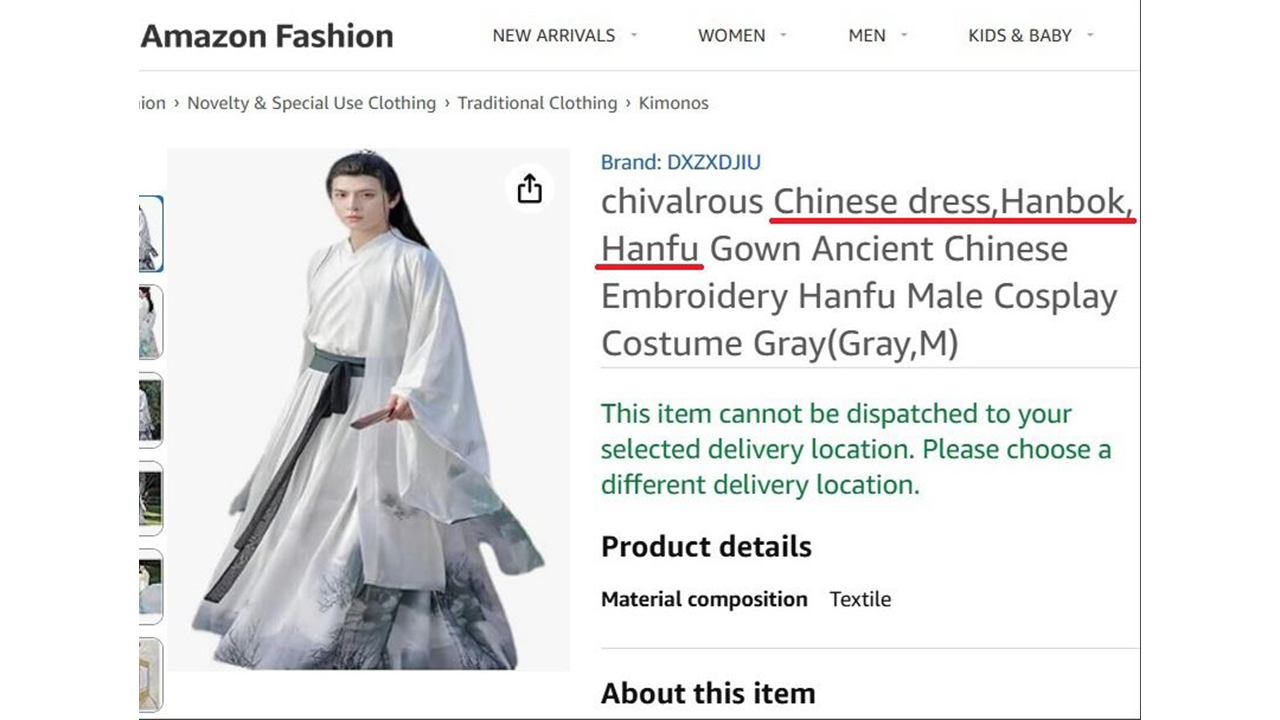The image size is (1280, 720).
Task: Click the main product image
Action: pos(368,410)
